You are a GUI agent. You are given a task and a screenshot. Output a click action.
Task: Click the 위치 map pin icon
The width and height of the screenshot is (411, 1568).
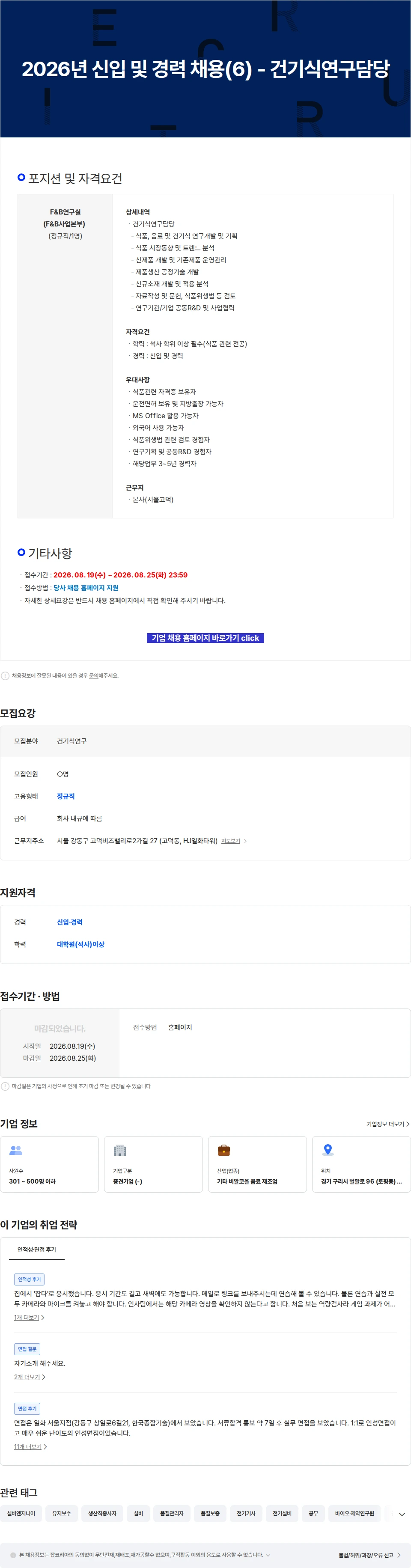[328, 1150]
